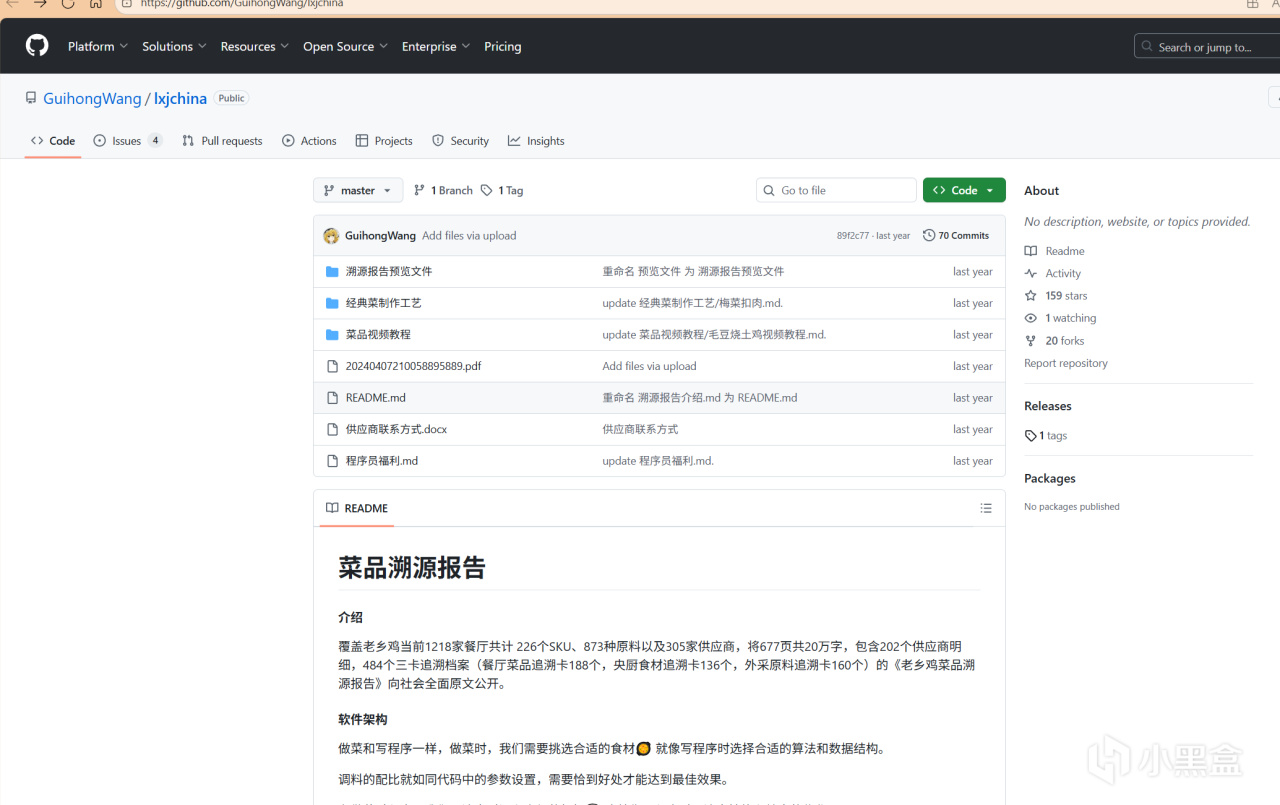Click the 菜品溯源报告 README heading

(x=412, y=568)
